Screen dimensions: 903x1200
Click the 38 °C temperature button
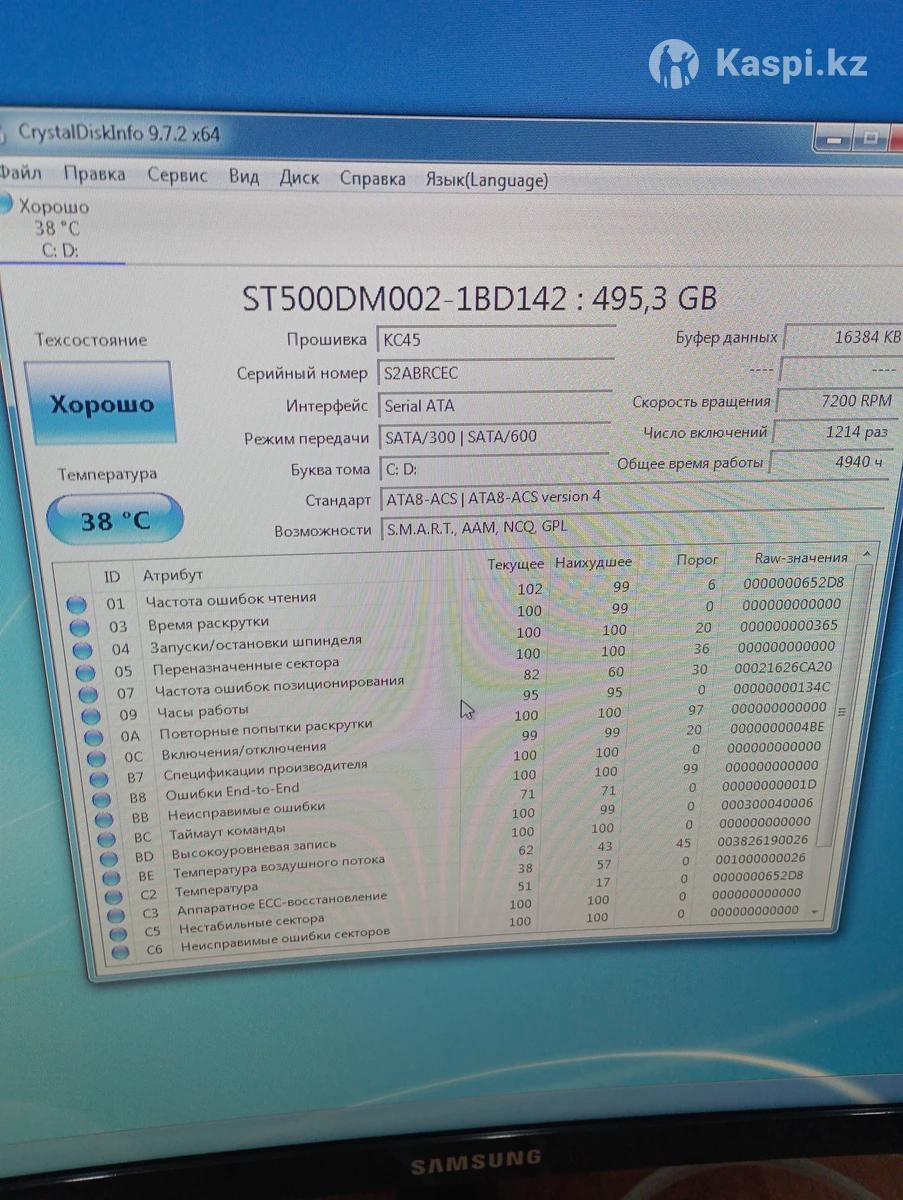[115, 519]
